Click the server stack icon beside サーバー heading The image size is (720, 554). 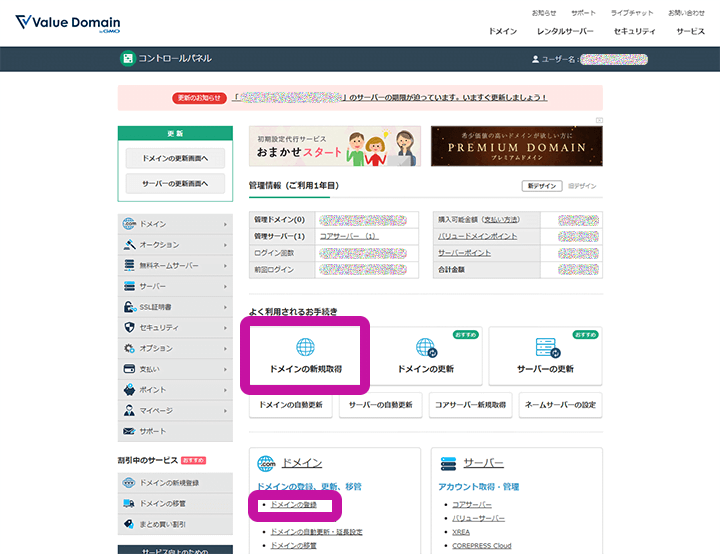[x=449, y=463]
